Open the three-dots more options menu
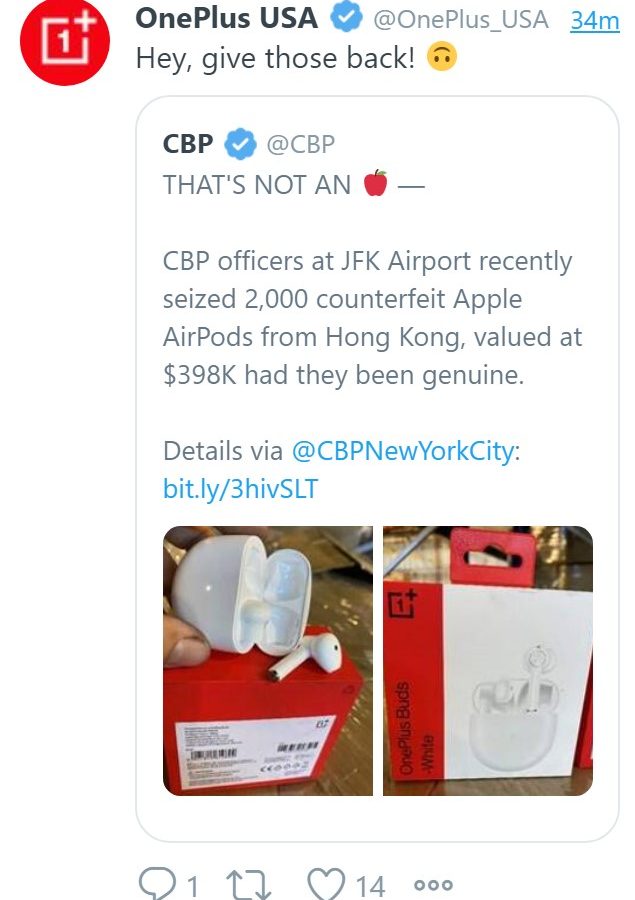The width and height of the screenshot is (635, 900). pos(433,885)
